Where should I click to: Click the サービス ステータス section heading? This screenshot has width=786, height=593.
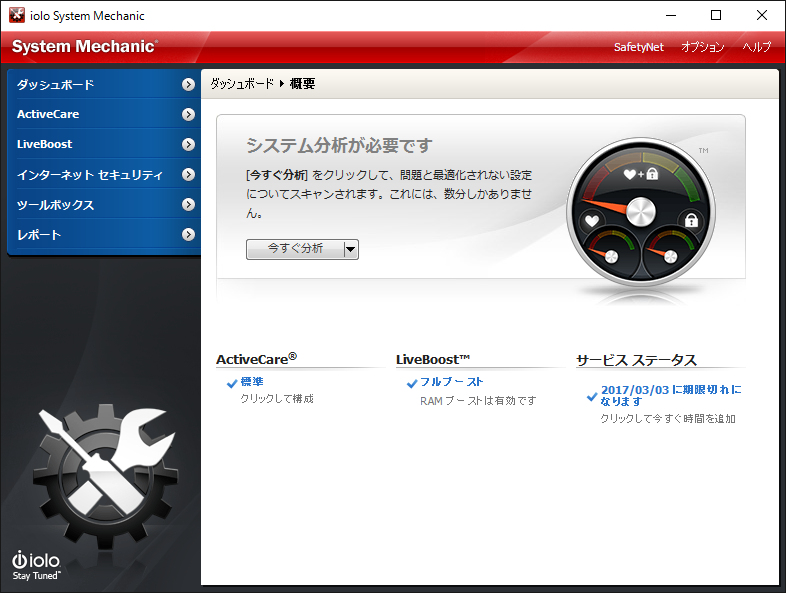(637, 360)
